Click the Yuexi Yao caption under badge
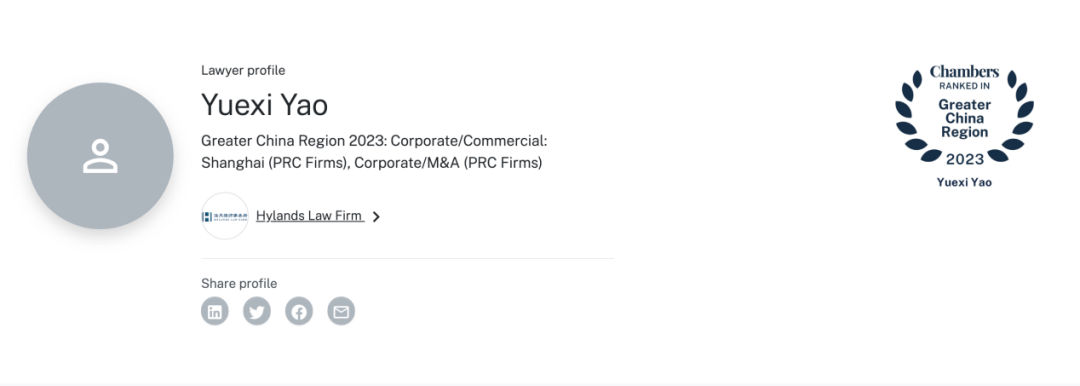The height and width of the screenshot is (386, 1080). 964,183
